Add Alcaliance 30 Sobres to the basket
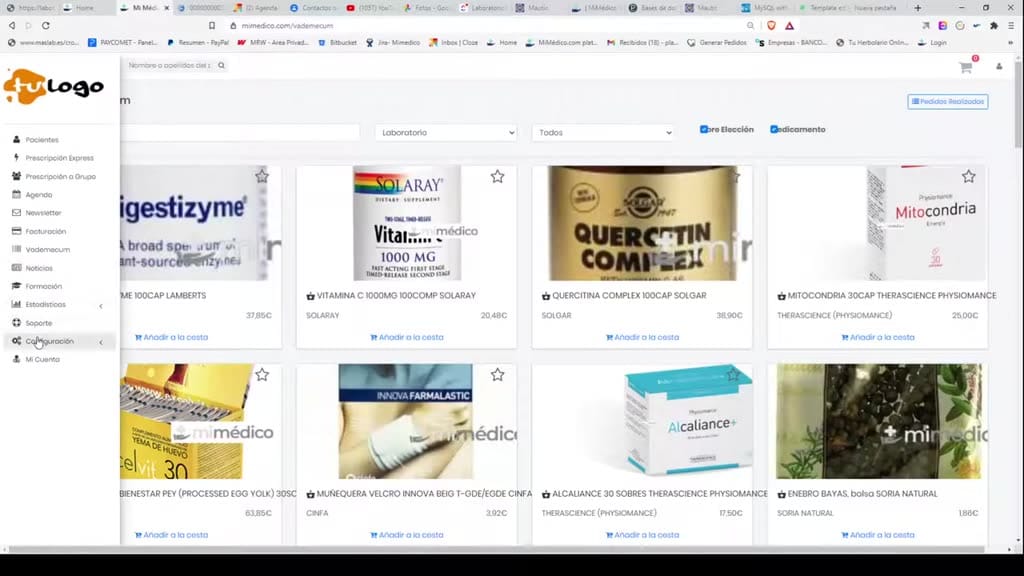1024x576 pixels. (643, 535)
